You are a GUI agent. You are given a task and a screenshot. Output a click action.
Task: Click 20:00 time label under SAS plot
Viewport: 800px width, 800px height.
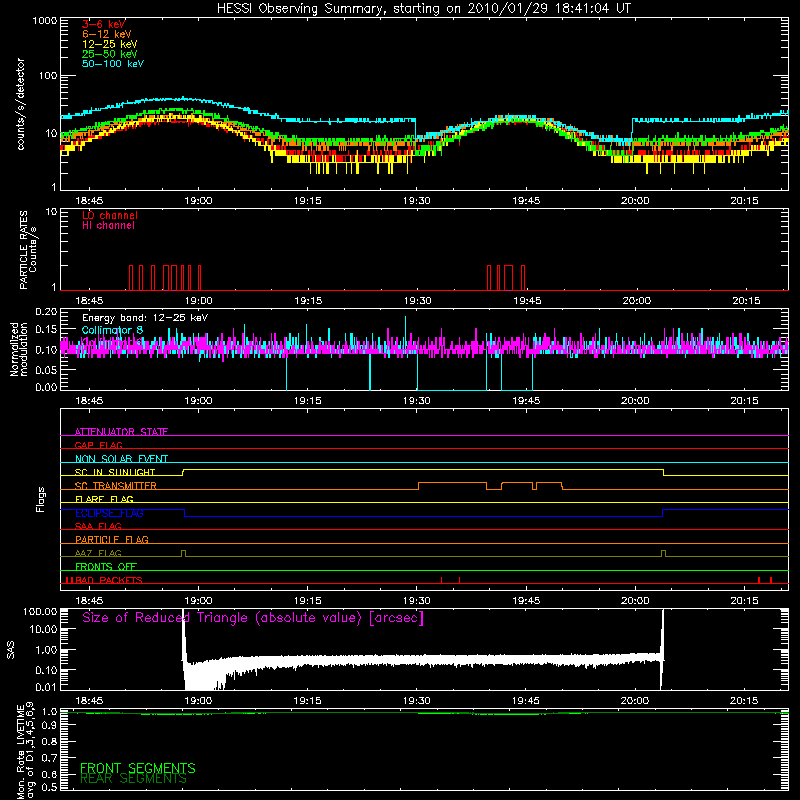point(635,701)
